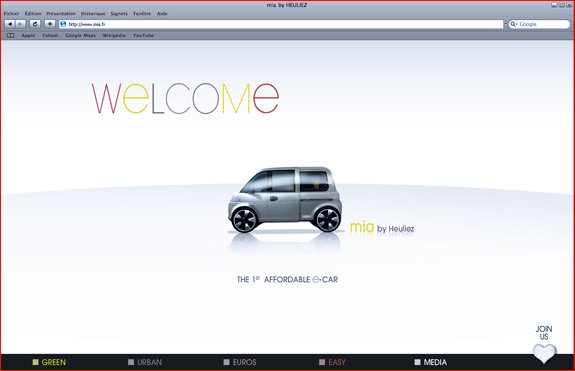The width and height of the screenshot is (575, 371).
Task: Reload the page with the refresh icon
Action: 35,24
